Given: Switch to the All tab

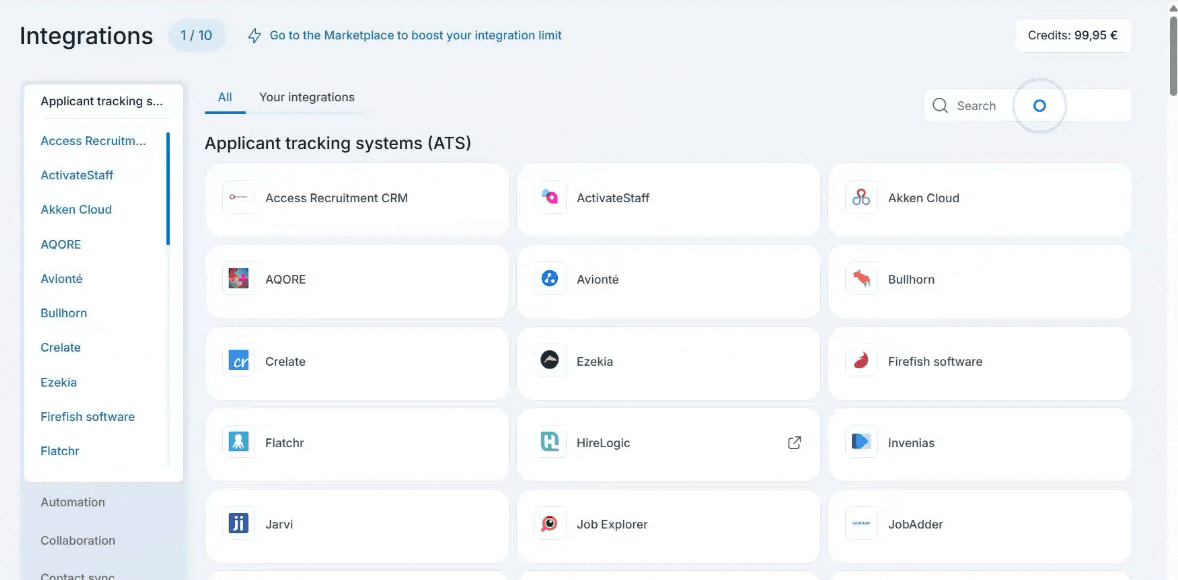Looking at the screenshot, I should [225, 97].
